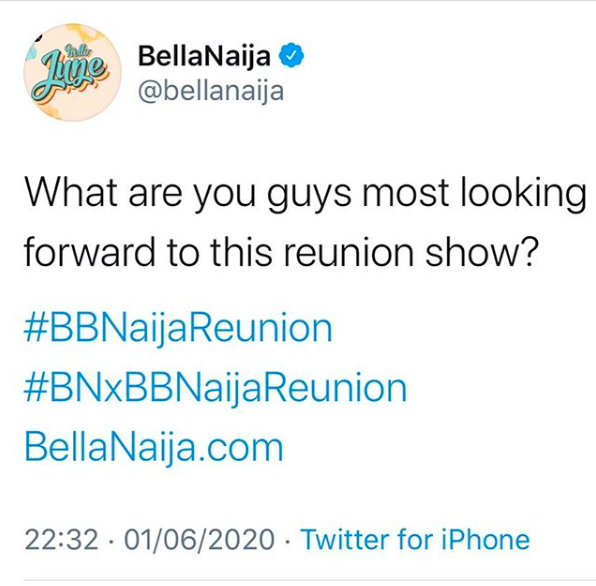The image size is (596, 586).
Task: Open the #BNxBBNaijaReunion hashtag
Action: point(215,388)
